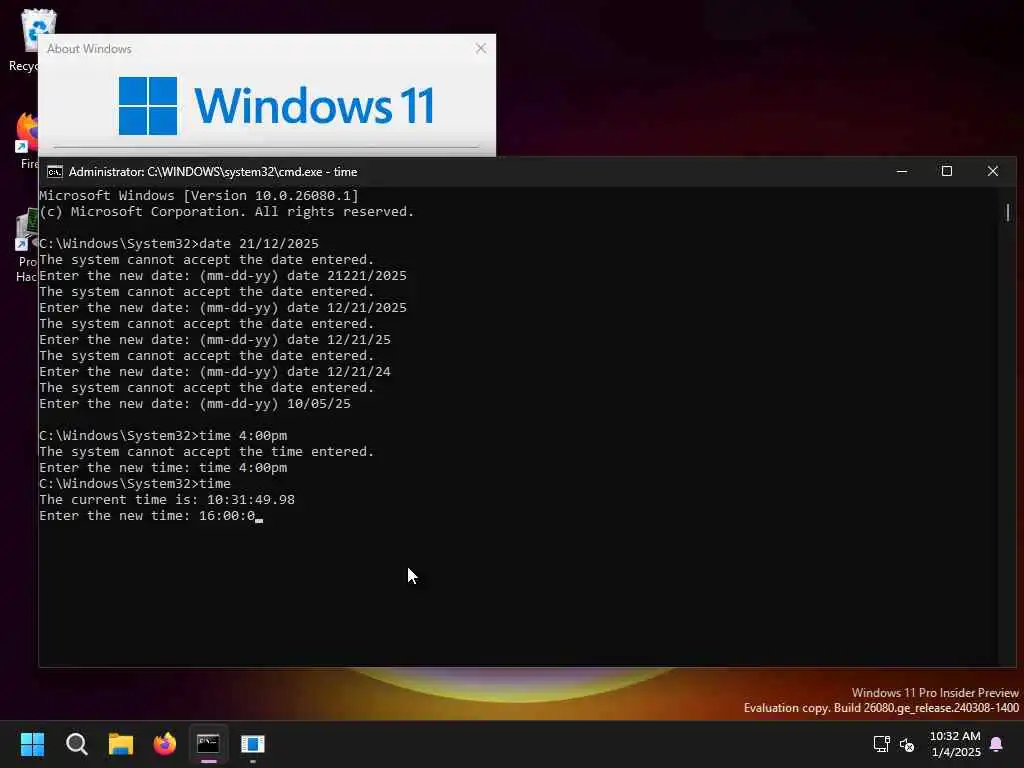Click the Command Prompt window title text

[x=213, y=172]
